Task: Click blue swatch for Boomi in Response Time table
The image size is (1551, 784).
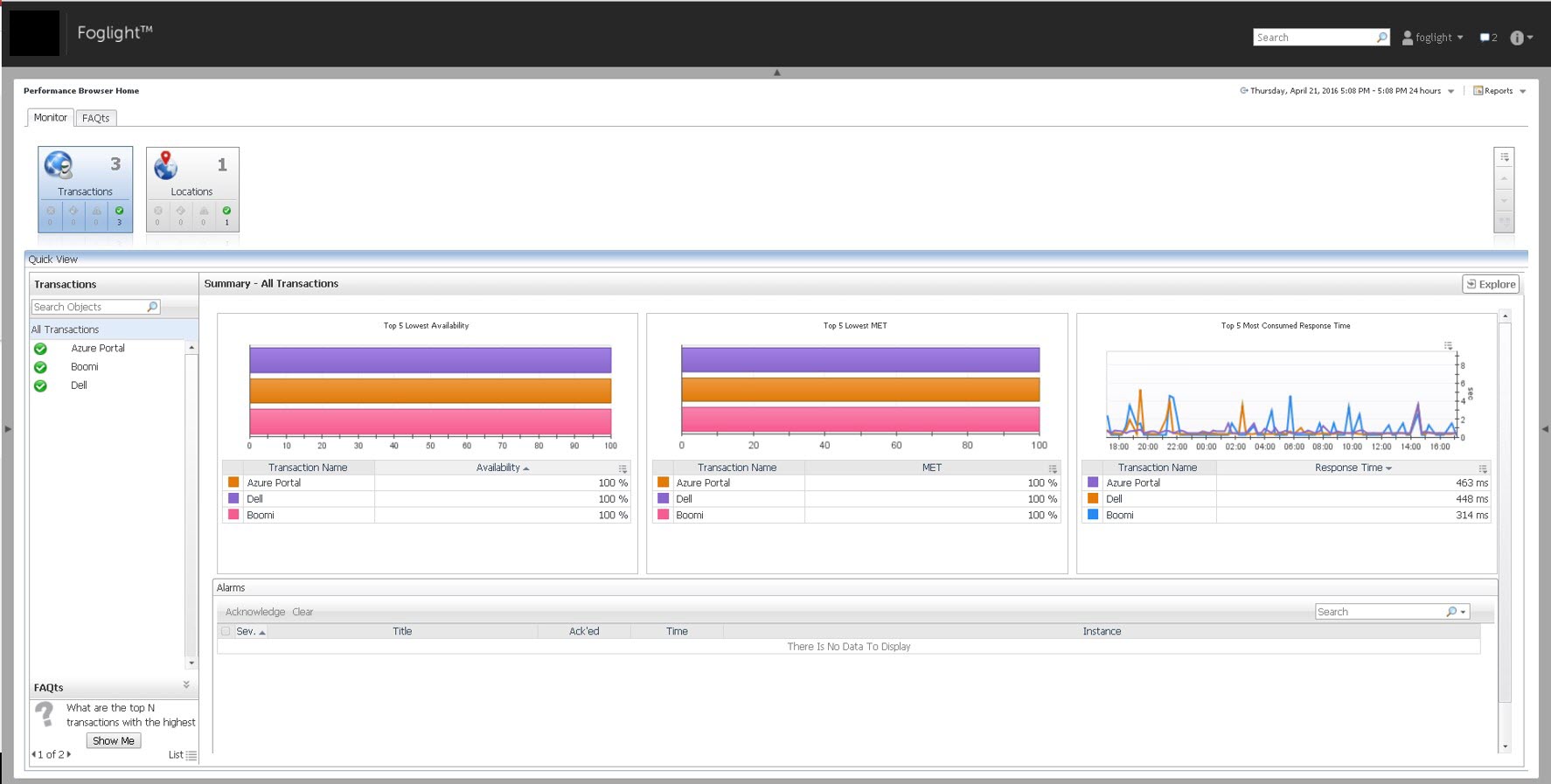Action: point(1093,515)
